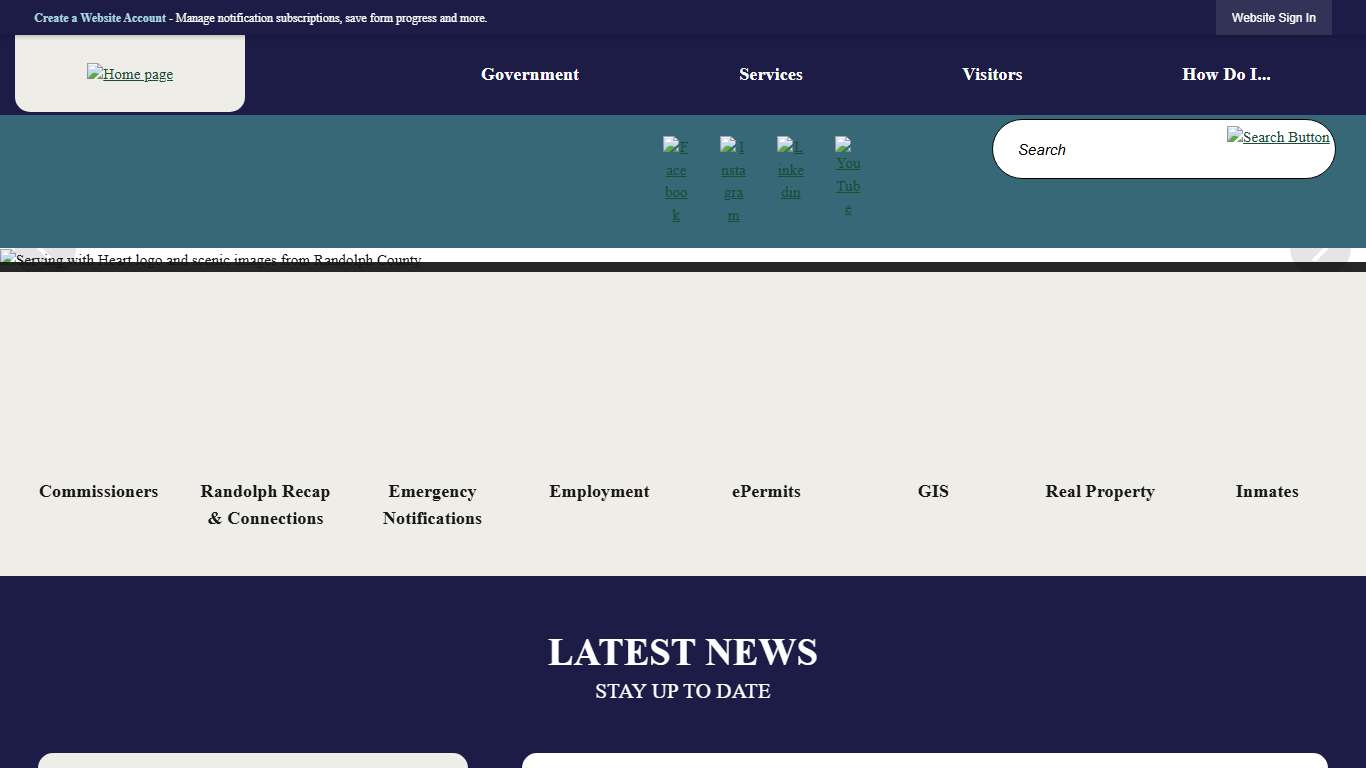1366x768 pixels.
Task: View Employment opportunities
Action: tap(599, 491)
